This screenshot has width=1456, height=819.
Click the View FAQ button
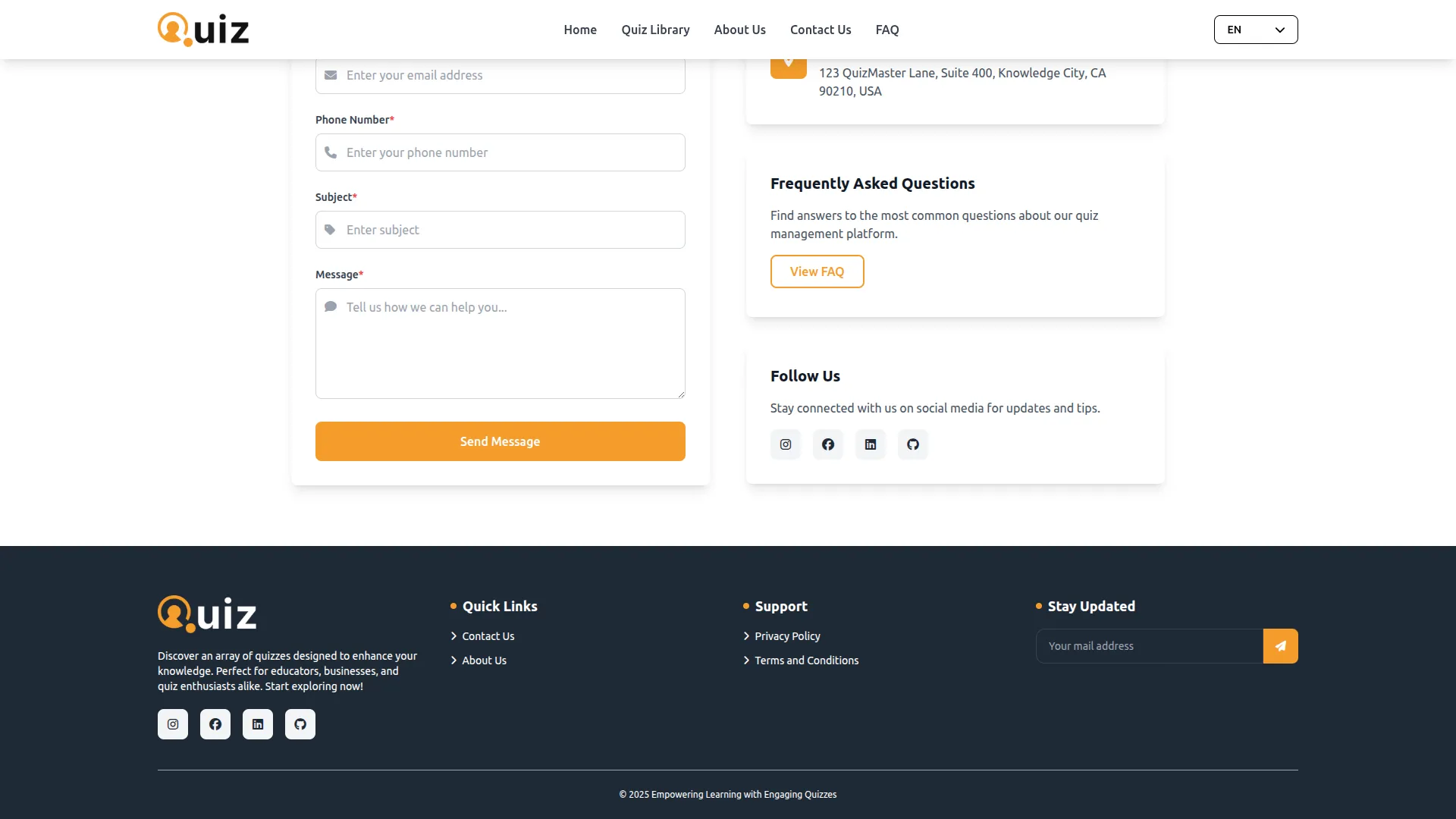(x=817, y=271)
